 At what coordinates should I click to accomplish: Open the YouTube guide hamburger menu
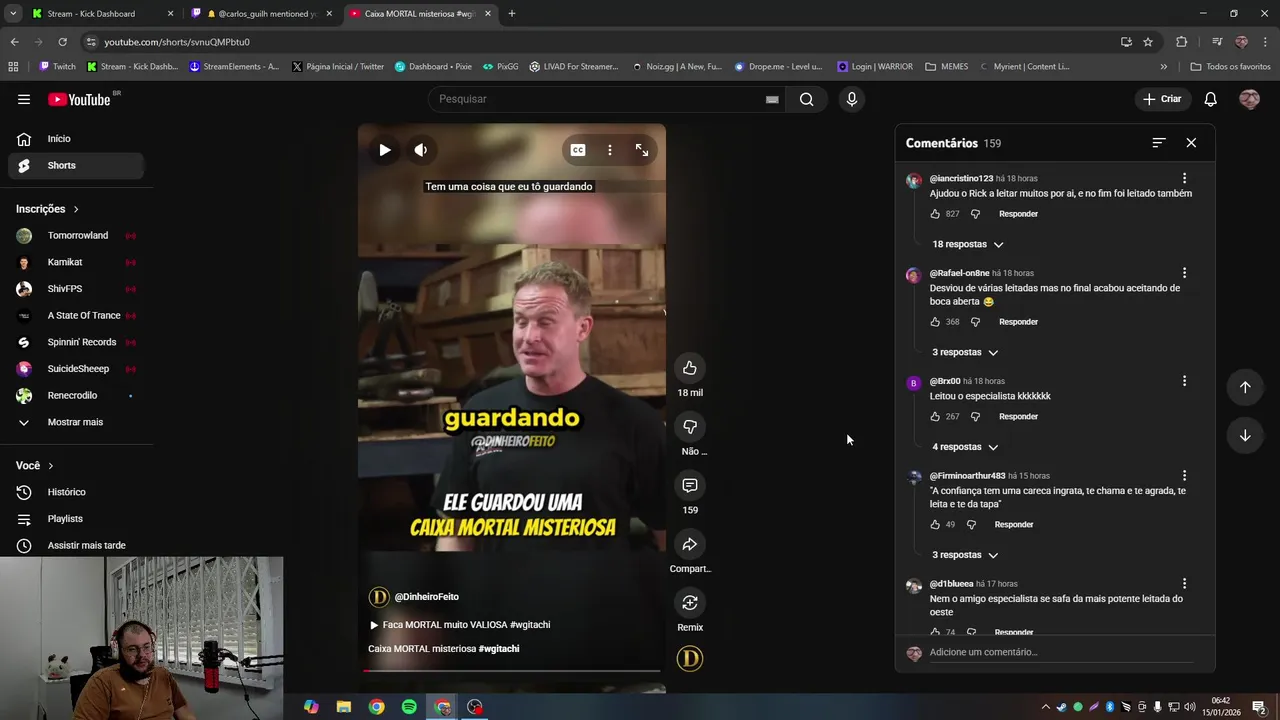tap(24, 99)
